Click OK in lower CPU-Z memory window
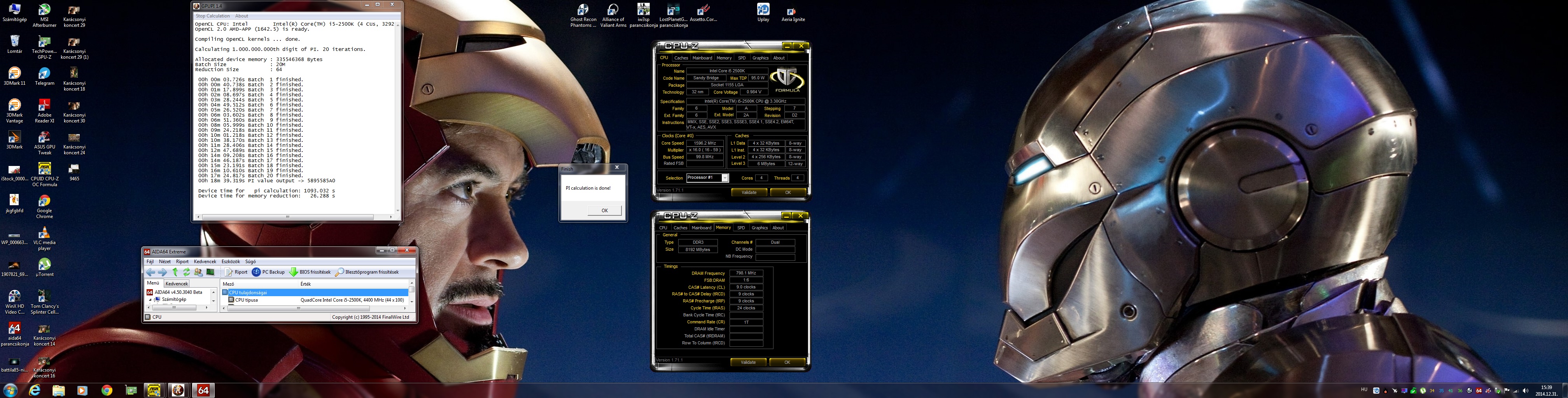The height and width of the screenshot is (398, 1568). coord(787,362)
